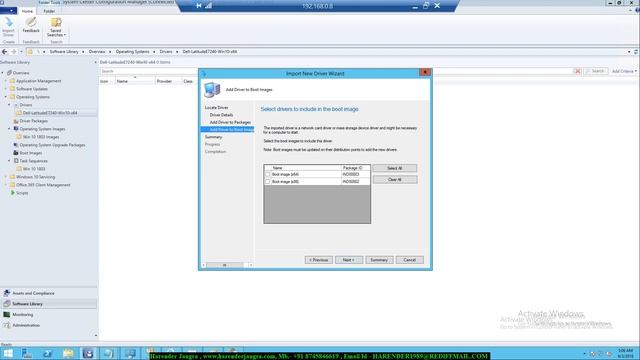Open the Administration workspace icon
This screenshot has width=640, height=360.
click(7, 325)
